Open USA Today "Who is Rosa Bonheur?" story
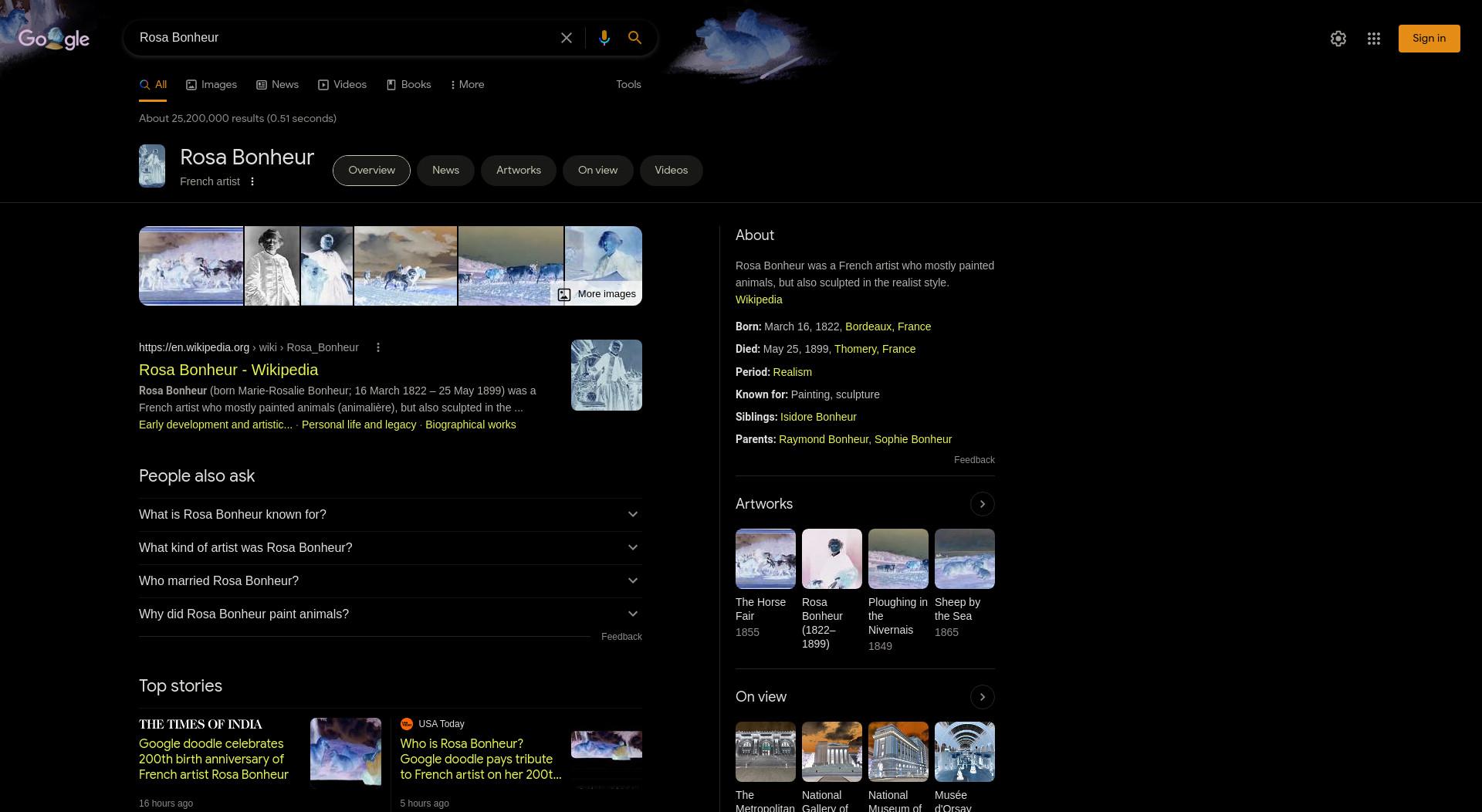Screen dimensions: 1482x812 click(x=481, y=760)
